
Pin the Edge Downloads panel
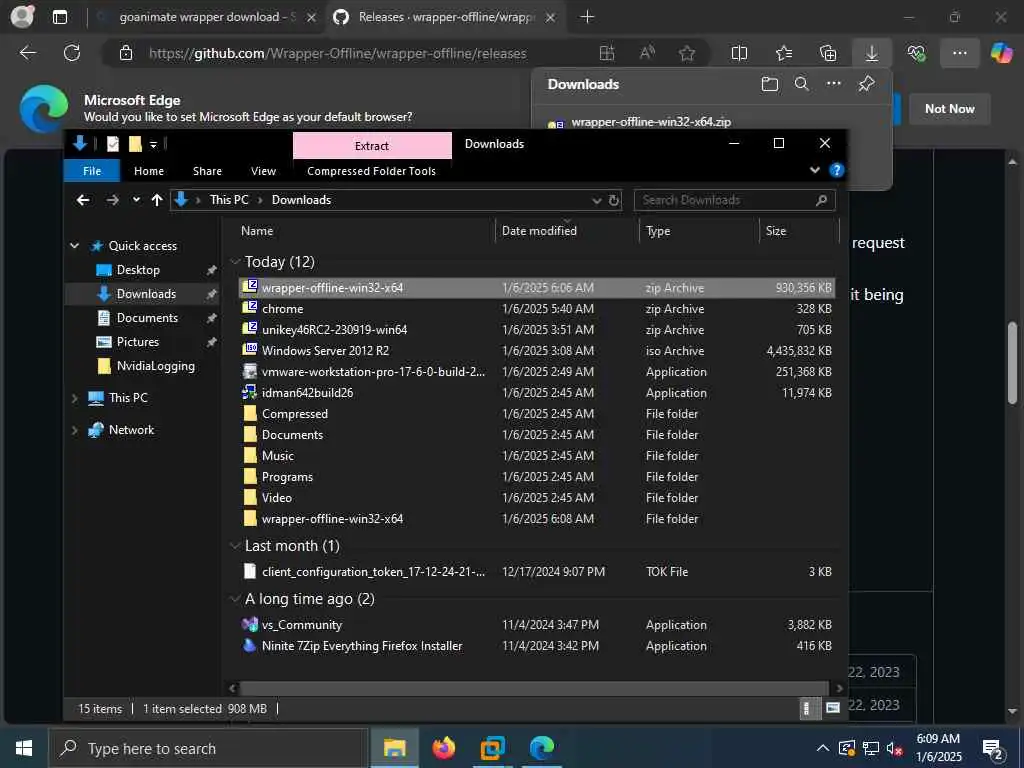click(x=867, y=84)
